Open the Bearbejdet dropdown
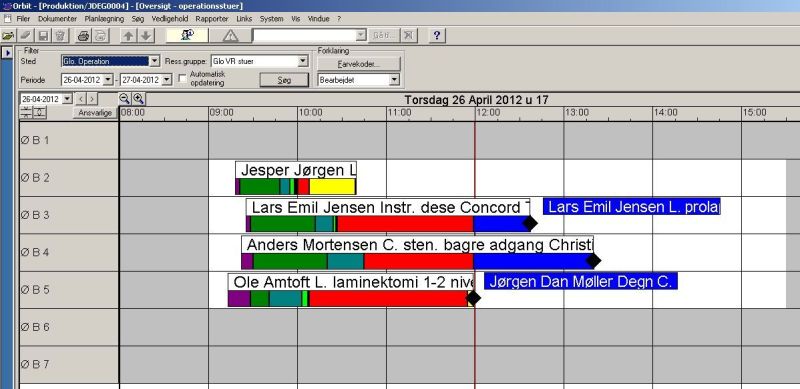 click(394, 80)
